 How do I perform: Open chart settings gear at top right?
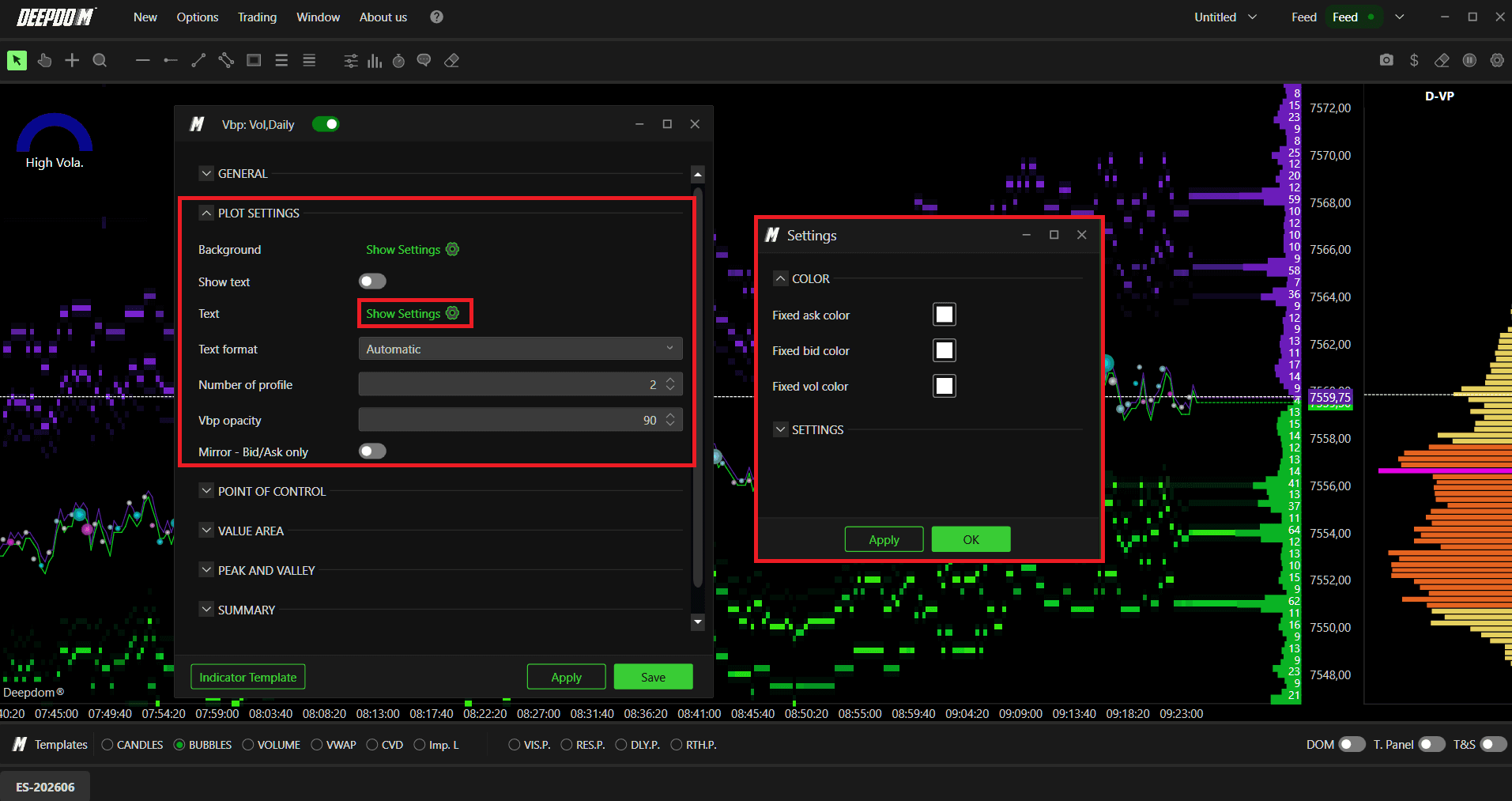(x=1497, y=60)
